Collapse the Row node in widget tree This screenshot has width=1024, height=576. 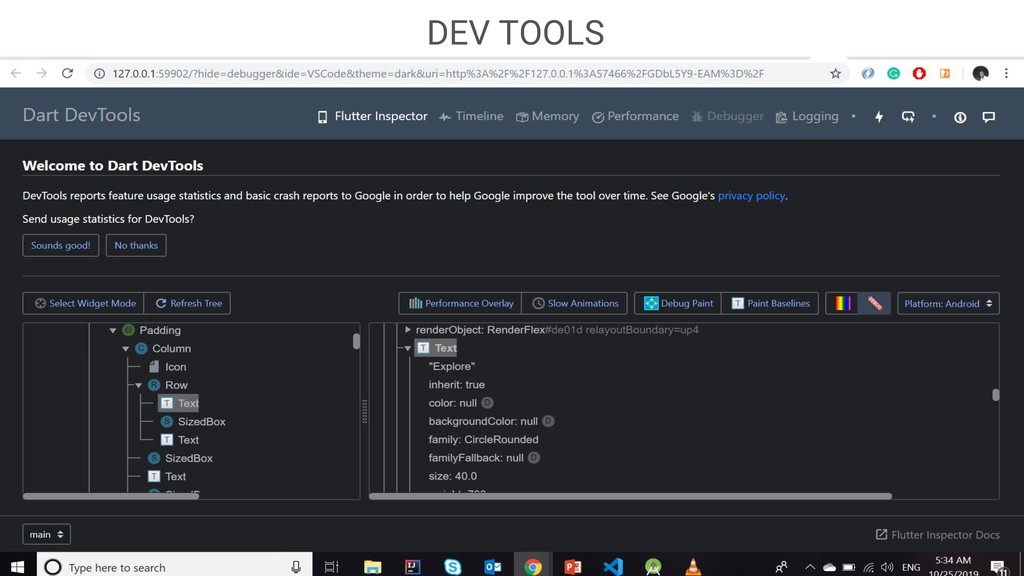point(139,385)
